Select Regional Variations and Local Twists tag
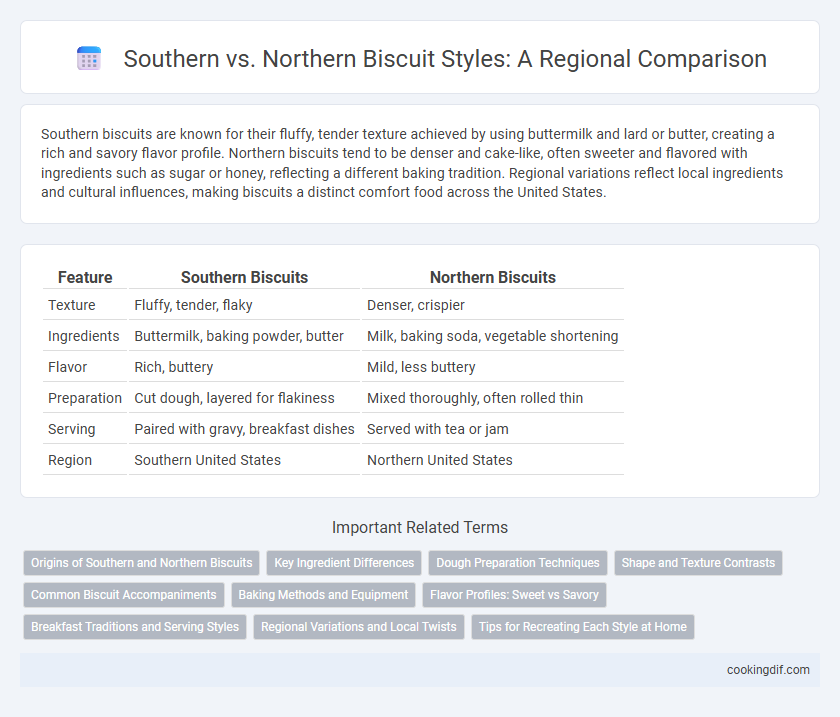 [x=359, y=626]
